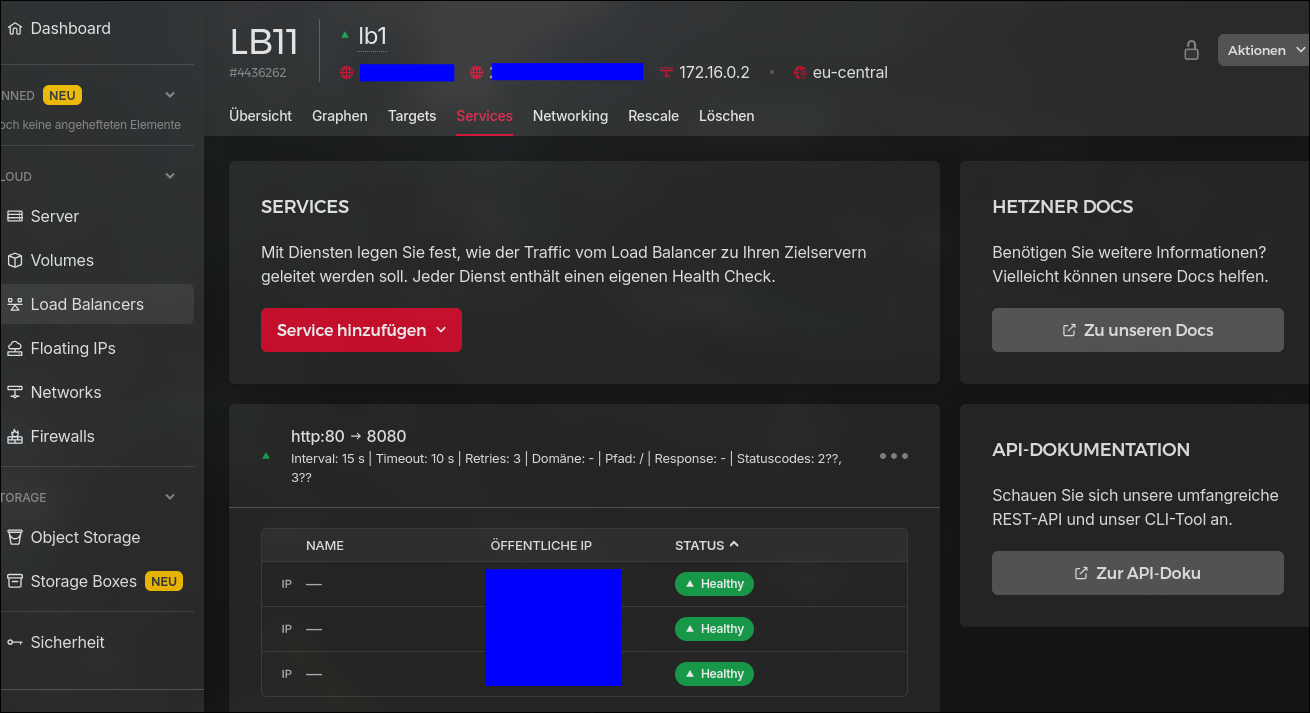Select Volumes from the sidebar
The width and height of the screenshot is (1310, 713).
[60, 260]
